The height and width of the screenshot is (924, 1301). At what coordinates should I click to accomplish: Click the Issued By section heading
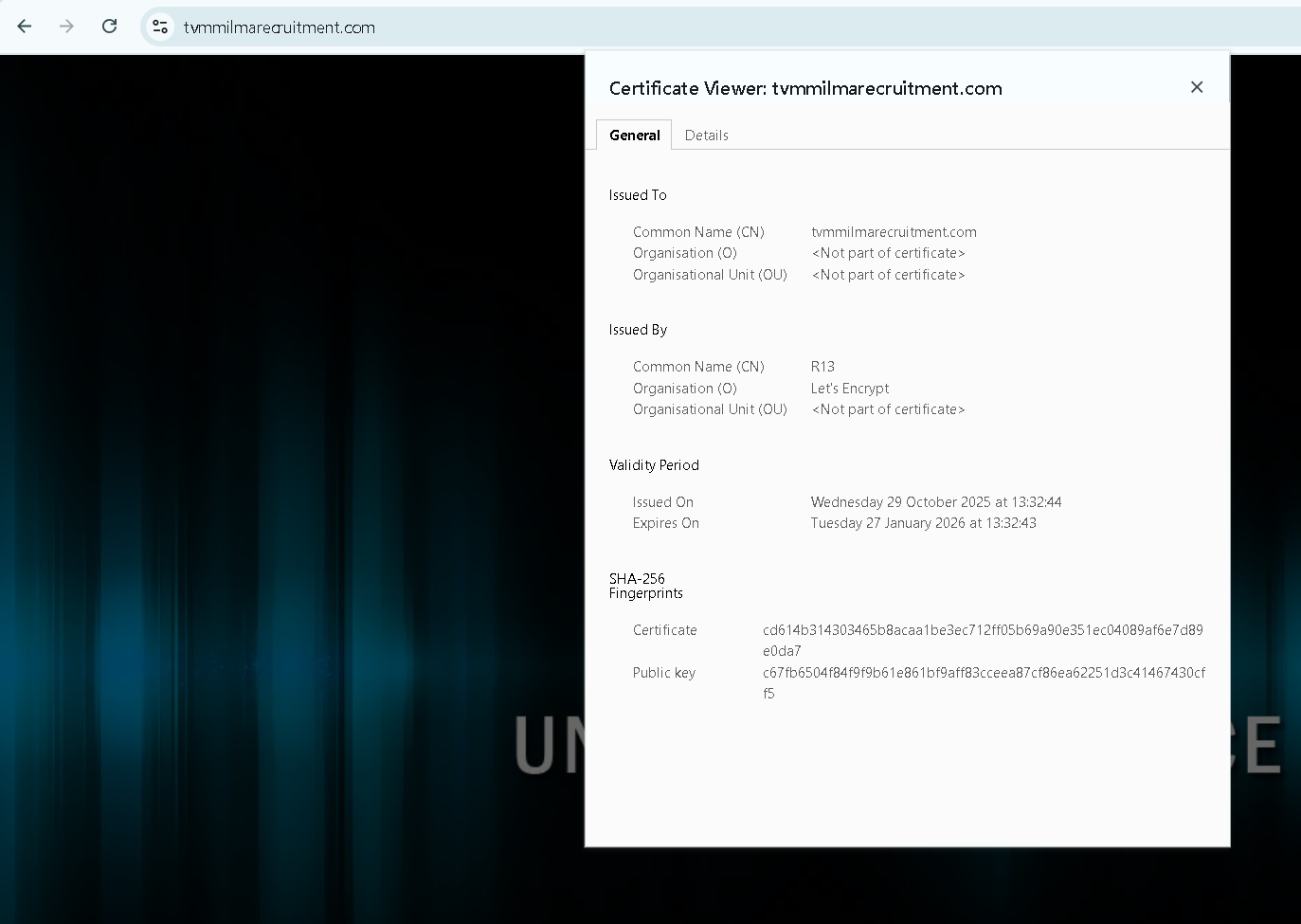coord(638,330)
